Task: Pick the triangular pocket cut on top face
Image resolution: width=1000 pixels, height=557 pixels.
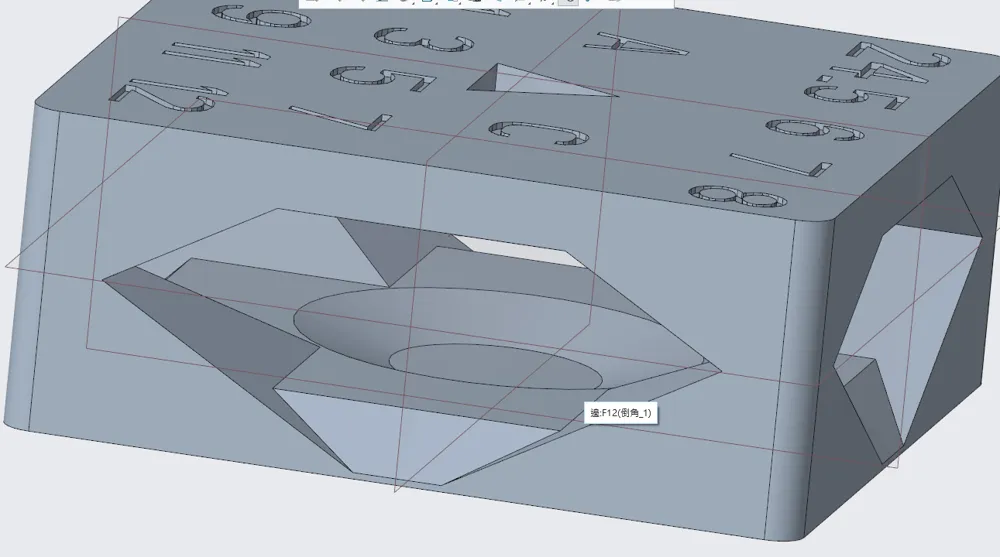Action: (542, 80)
